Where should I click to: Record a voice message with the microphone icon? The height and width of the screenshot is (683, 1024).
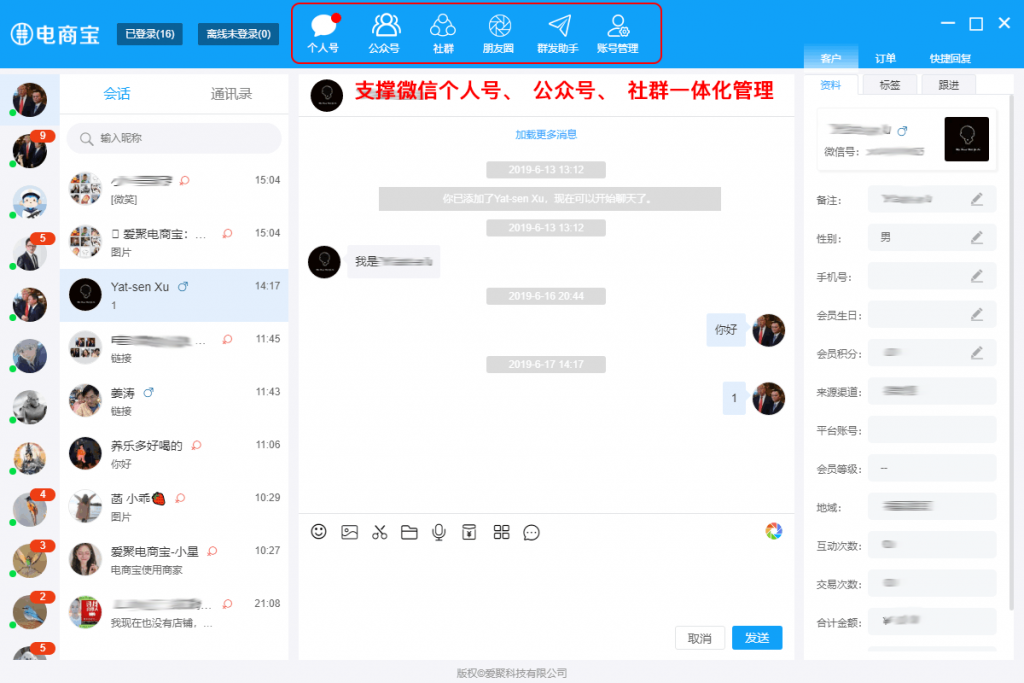[439, 532]
